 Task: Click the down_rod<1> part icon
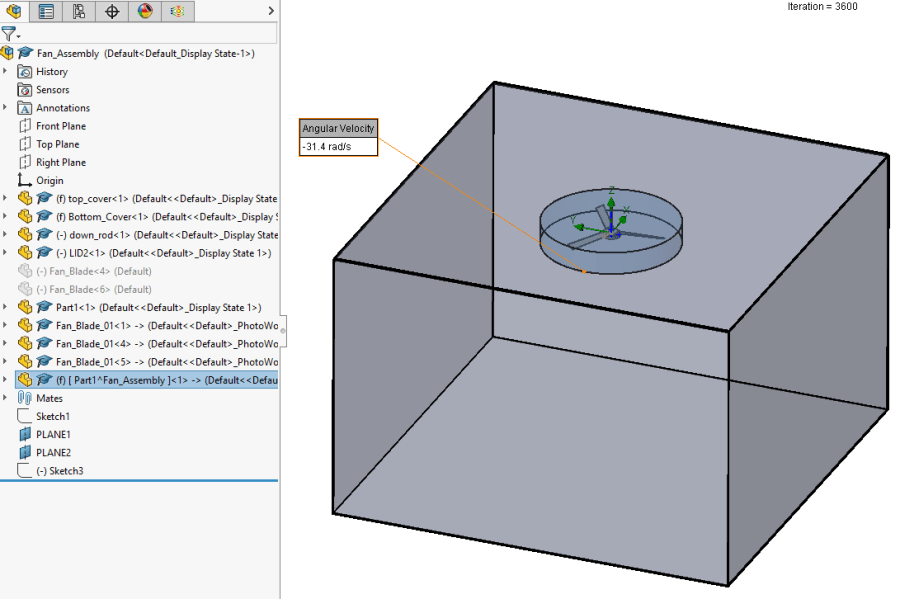[x=25, y=235]
